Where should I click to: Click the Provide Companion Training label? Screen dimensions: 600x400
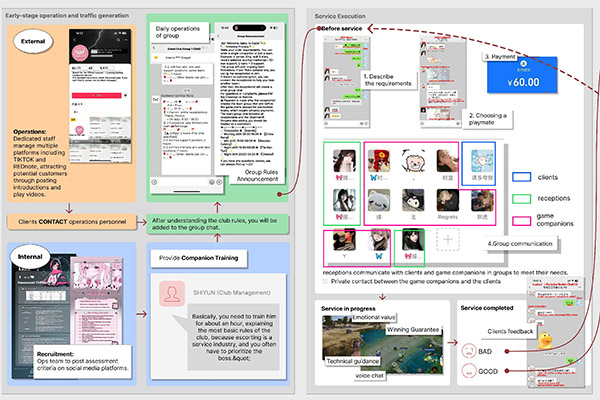coord(199,258)
